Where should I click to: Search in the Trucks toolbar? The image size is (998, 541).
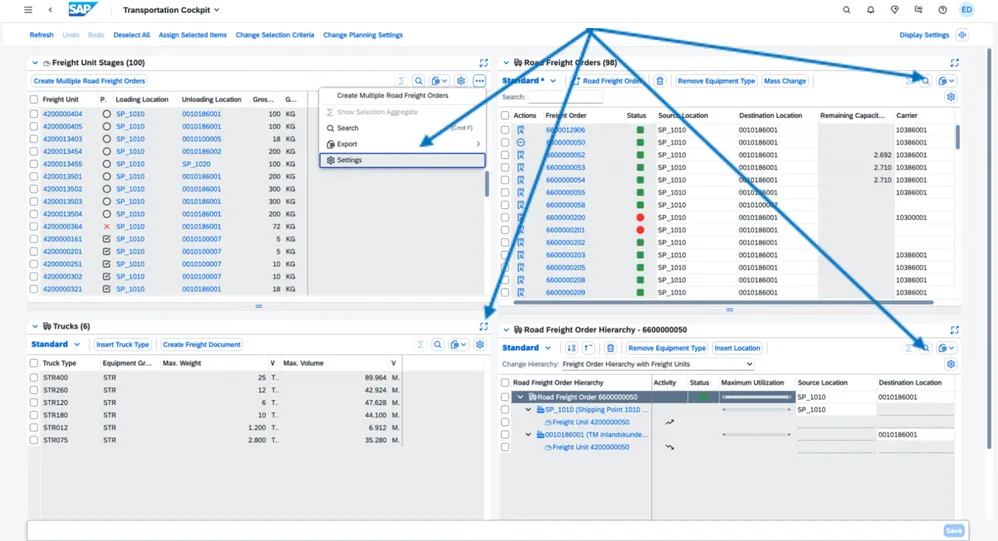pyautogui.click(x=438, y=344)
